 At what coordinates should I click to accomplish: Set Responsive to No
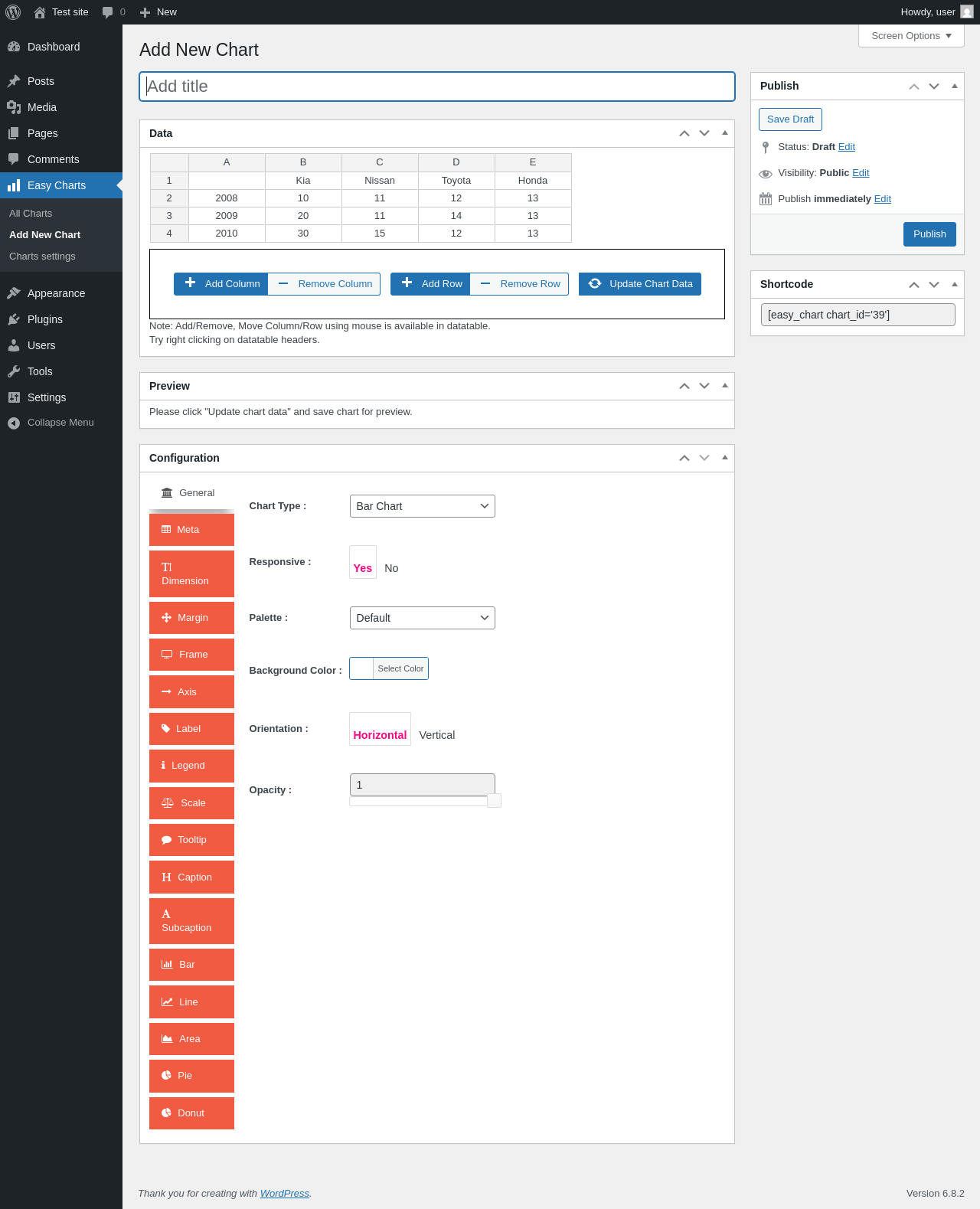[x=391, y=568]
